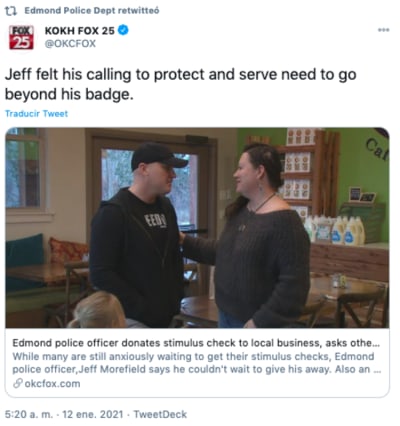Viewport: 400px width, 426px height.
Task: Open the Edmond Police Dept retwitteó link
Action: [92, 11]
